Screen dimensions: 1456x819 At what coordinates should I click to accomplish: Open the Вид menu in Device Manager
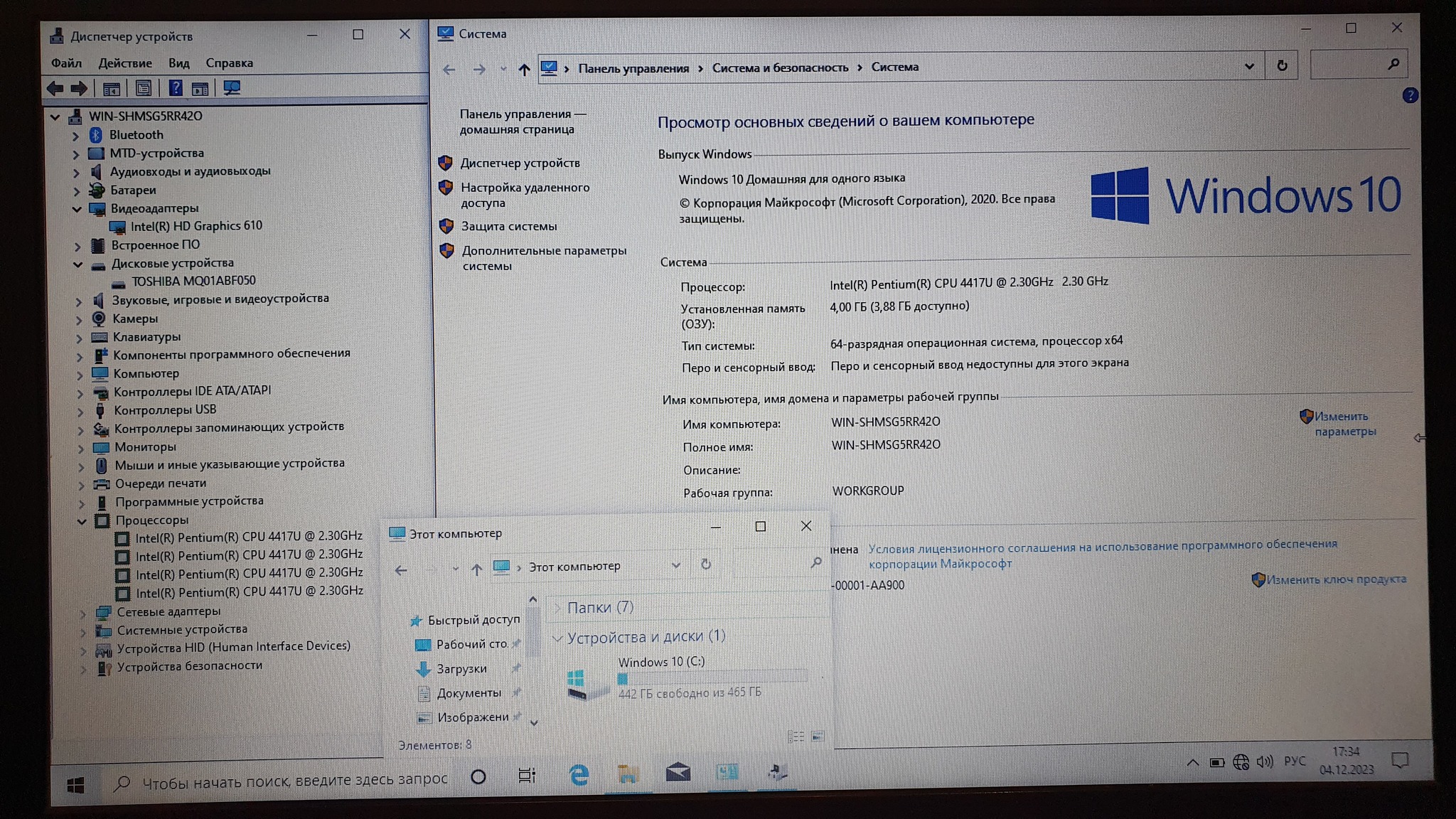(178, 63)
